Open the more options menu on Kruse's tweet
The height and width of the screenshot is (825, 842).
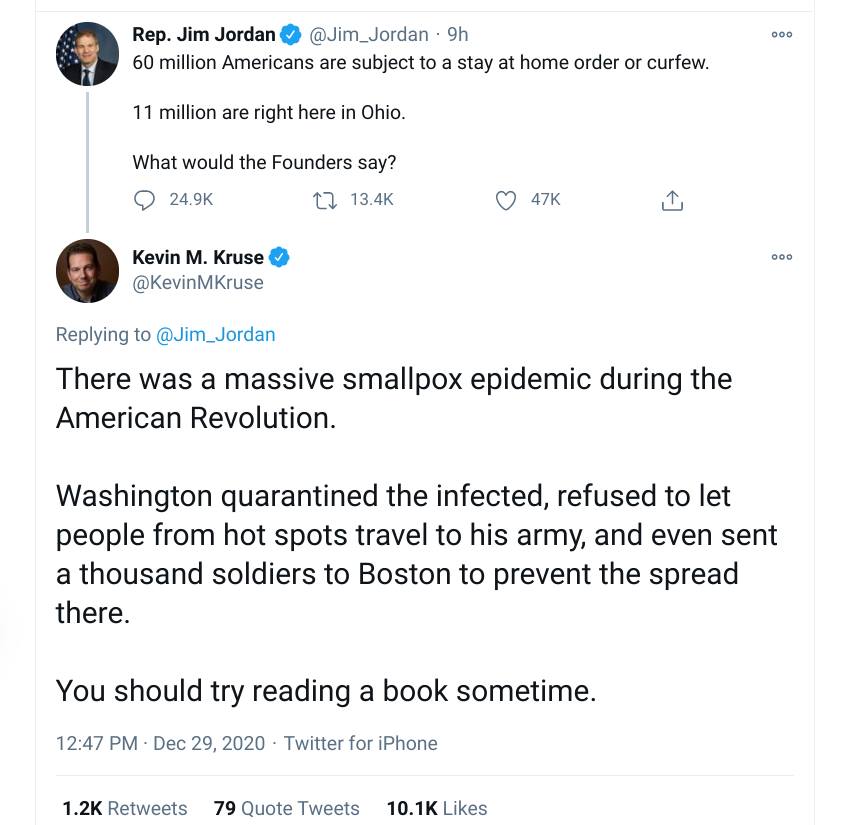click(x=781, y=257)
